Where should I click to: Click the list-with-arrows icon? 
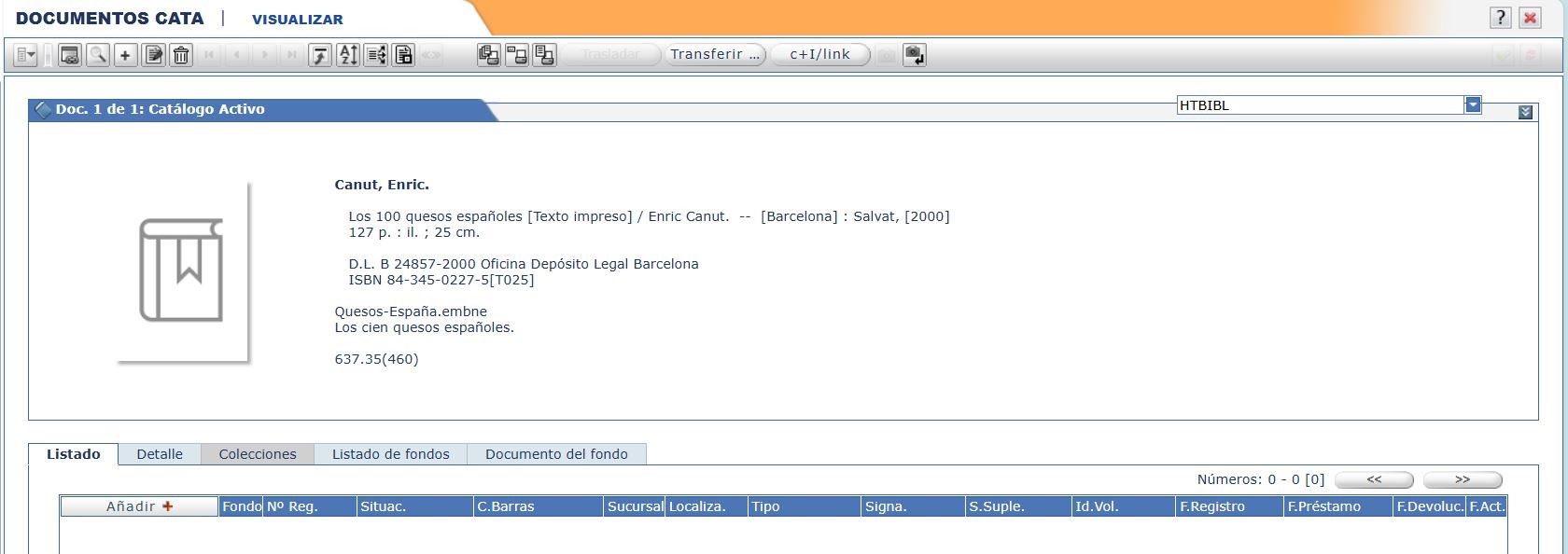click(376, 55)
